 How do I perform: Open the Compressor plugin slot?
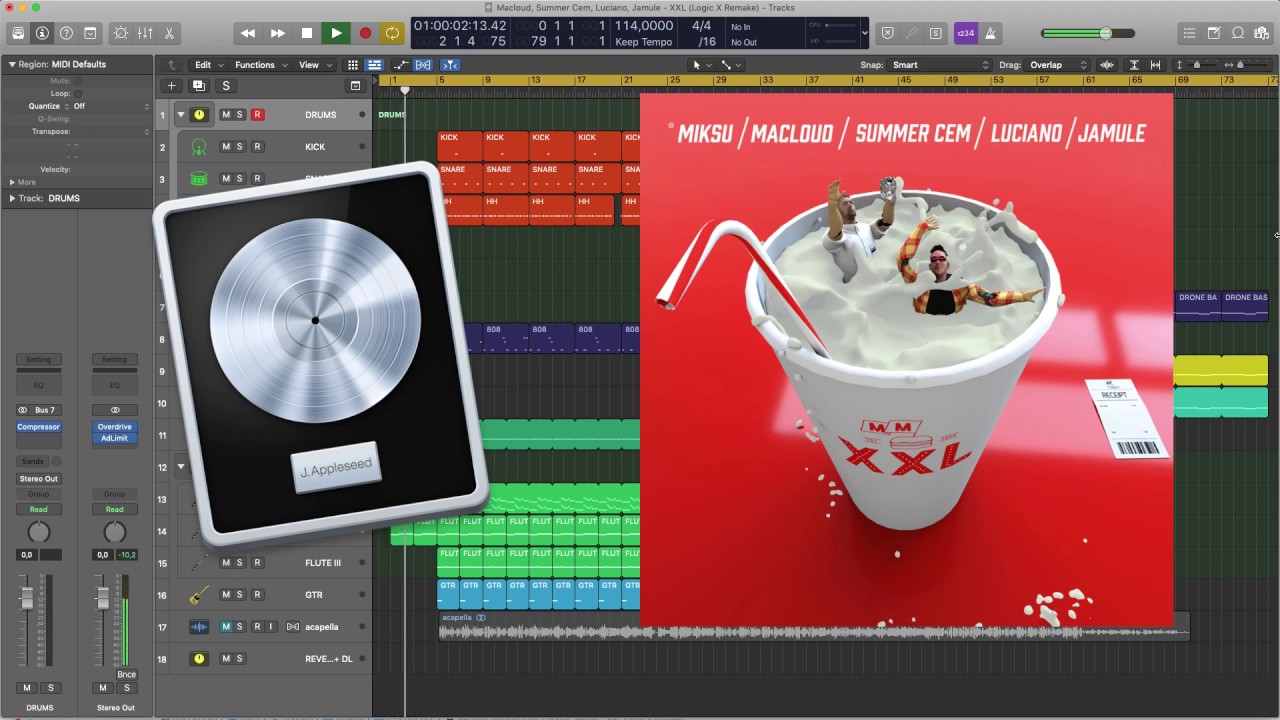coord(38,427)
